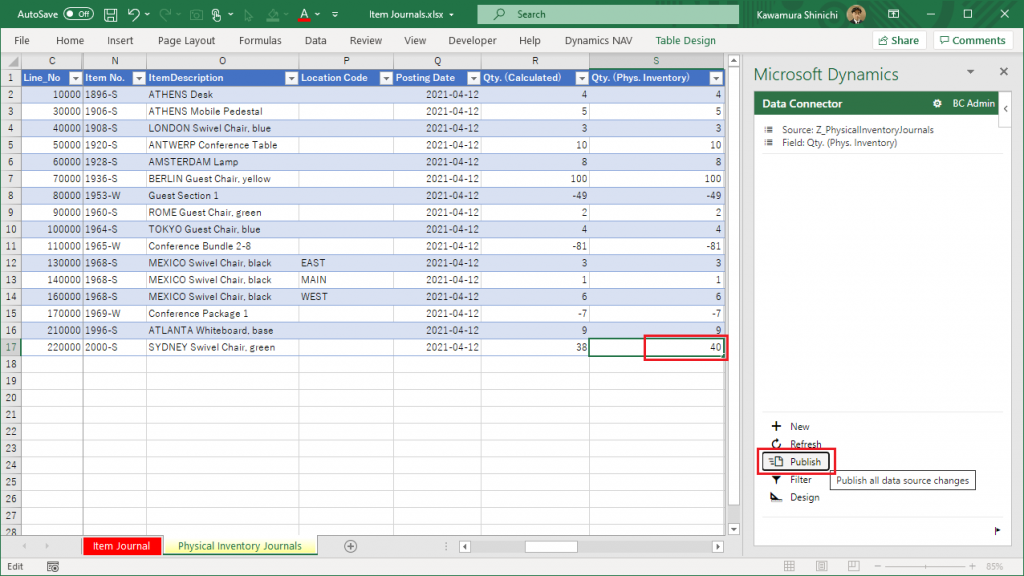Click the Refresh label in Data Connector

click(805, 444)
